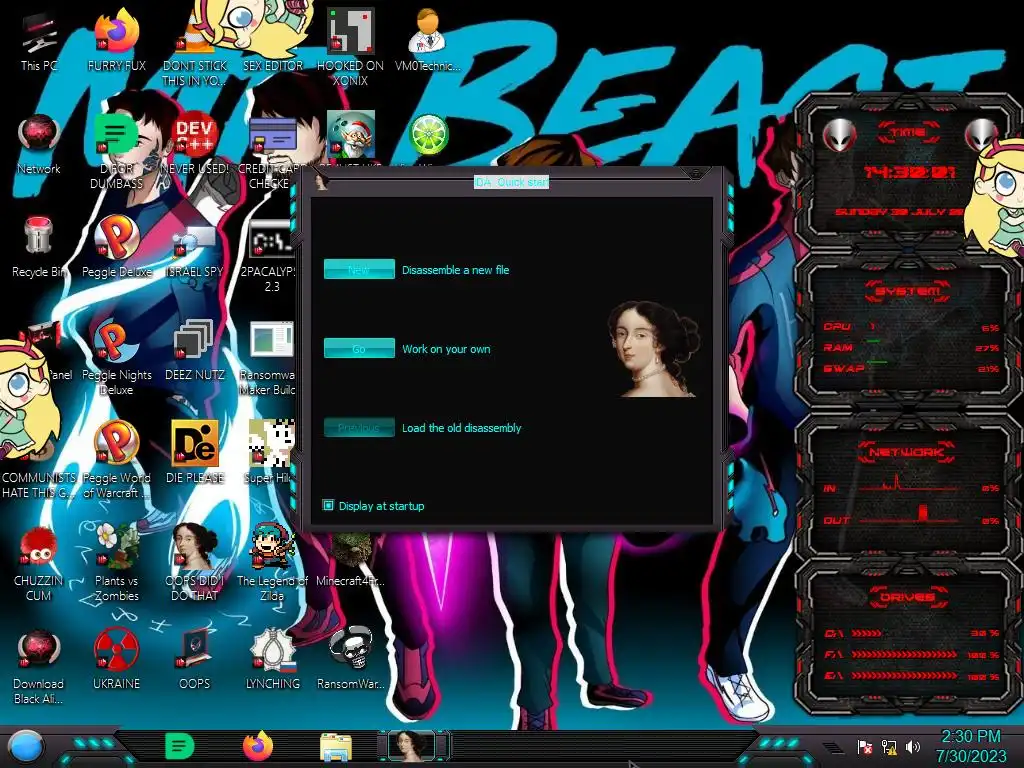Open the LYNCHING desktop icon
Image resolution: width=1024 pixels, height=768 pixels.
[x=272, y=660]
